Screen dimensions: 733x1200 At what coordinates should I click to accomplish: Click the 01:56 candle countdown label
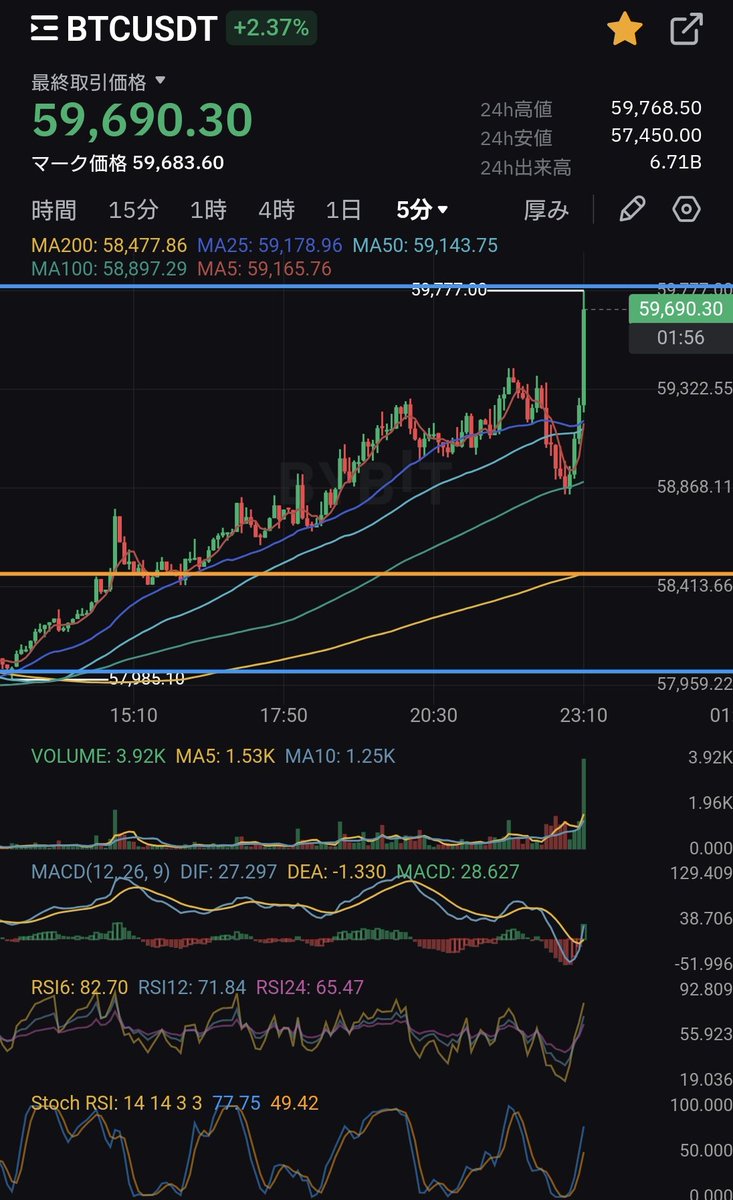680,338
